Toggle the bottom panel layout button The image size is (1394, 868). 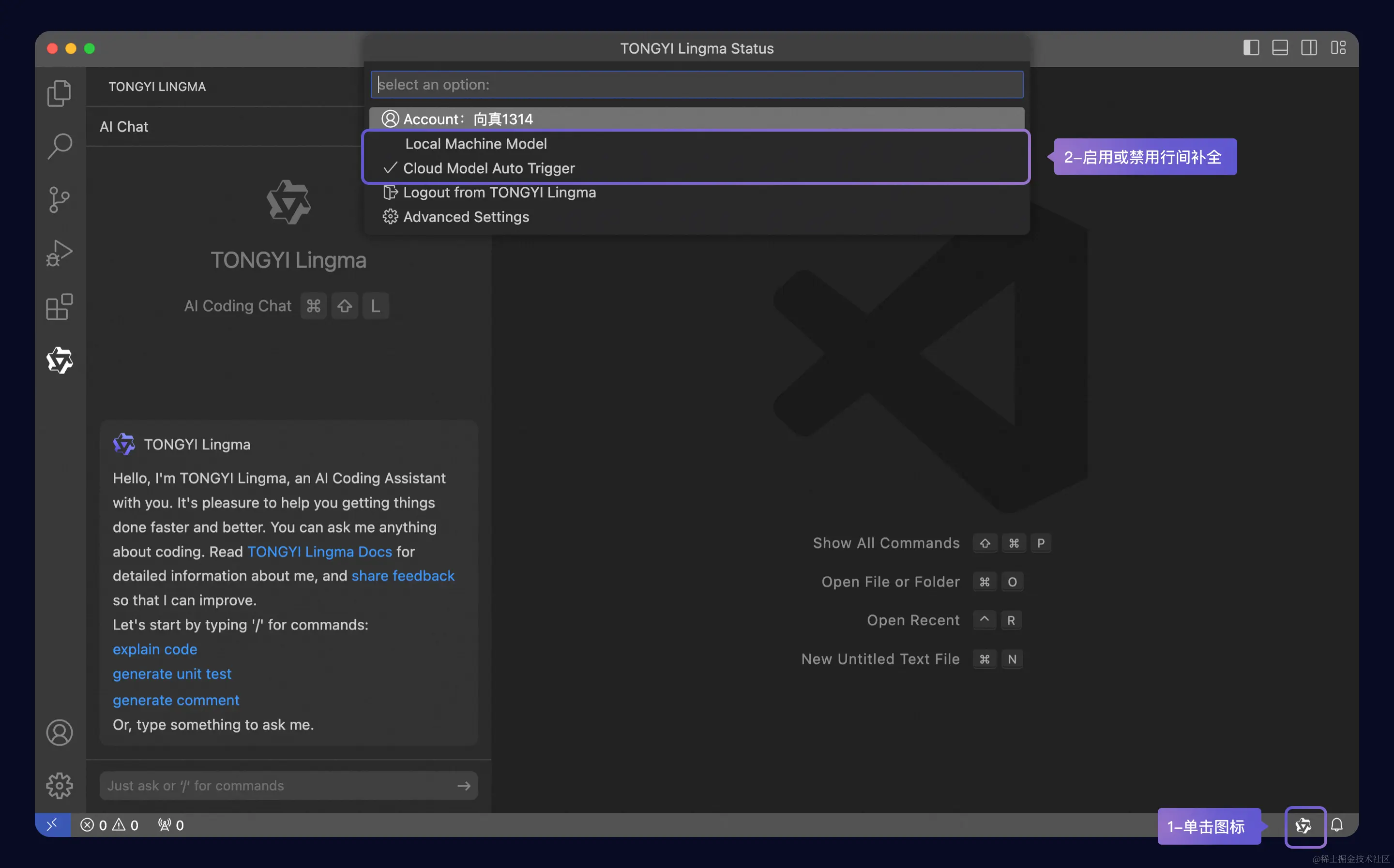click(x=1280, y=47)
